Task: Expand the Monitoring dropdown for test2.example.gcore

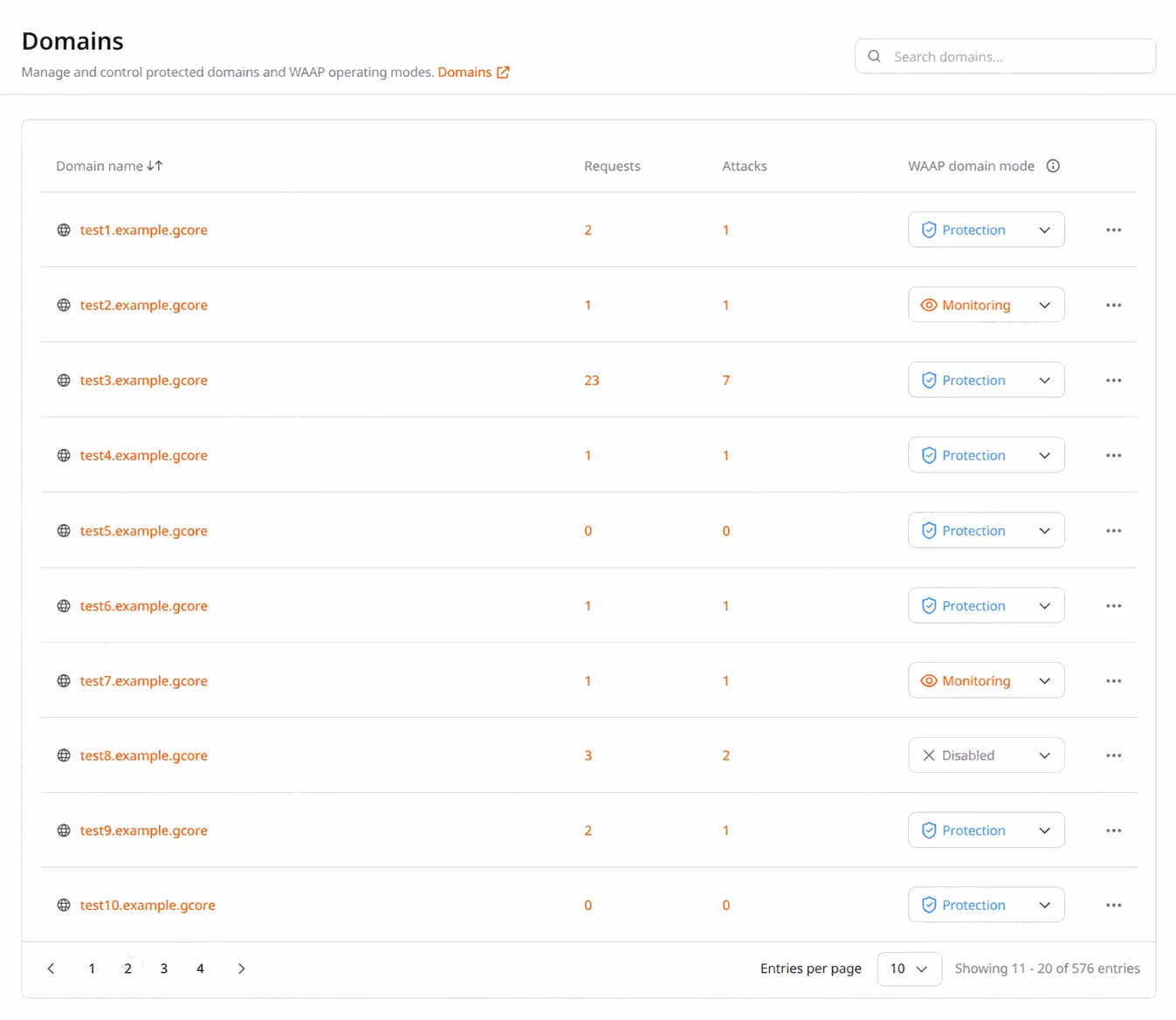Action: pyautogui.click(x=987, y=305)
